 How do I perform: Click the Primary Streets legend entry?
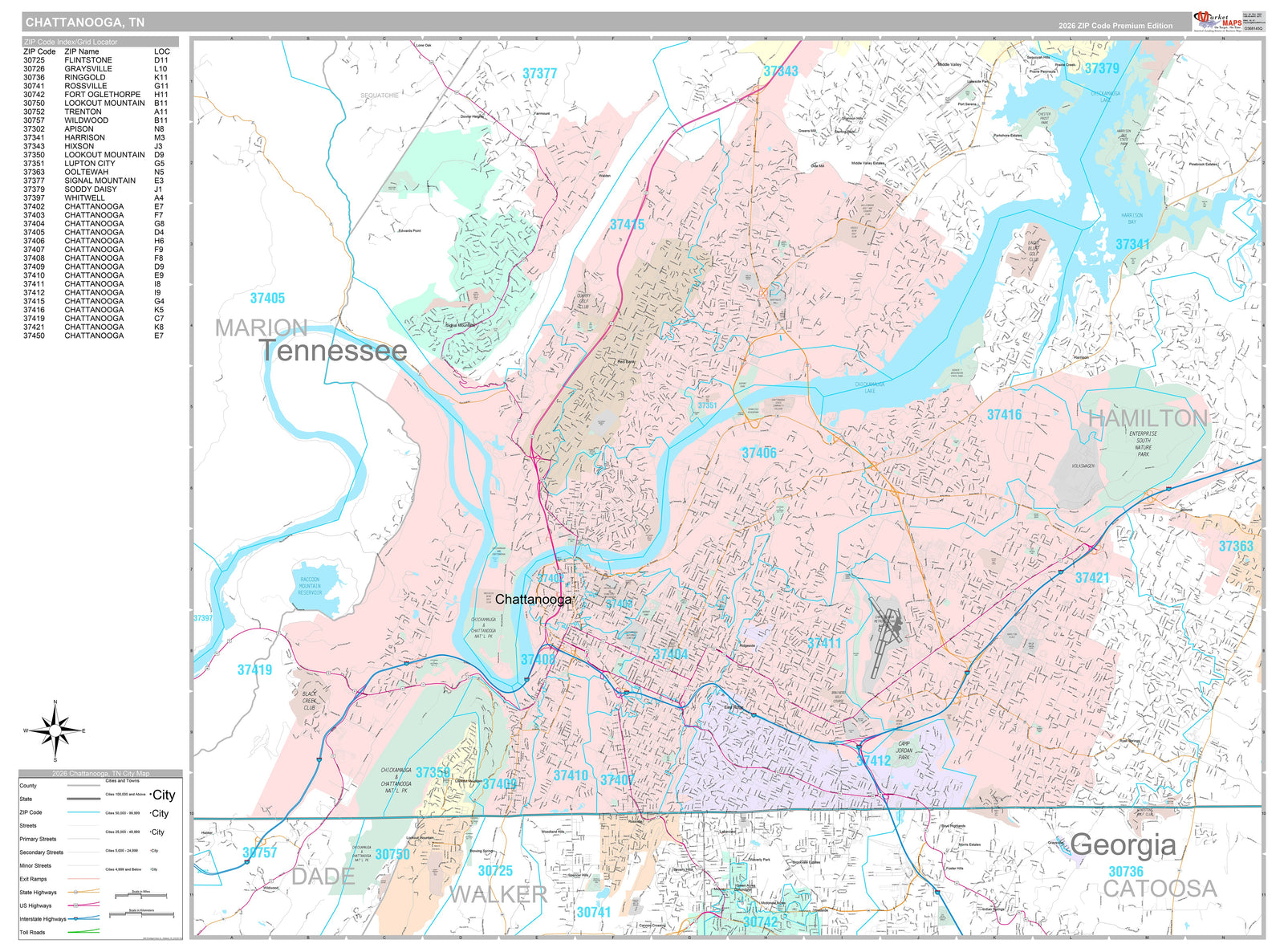pos(60,839)
